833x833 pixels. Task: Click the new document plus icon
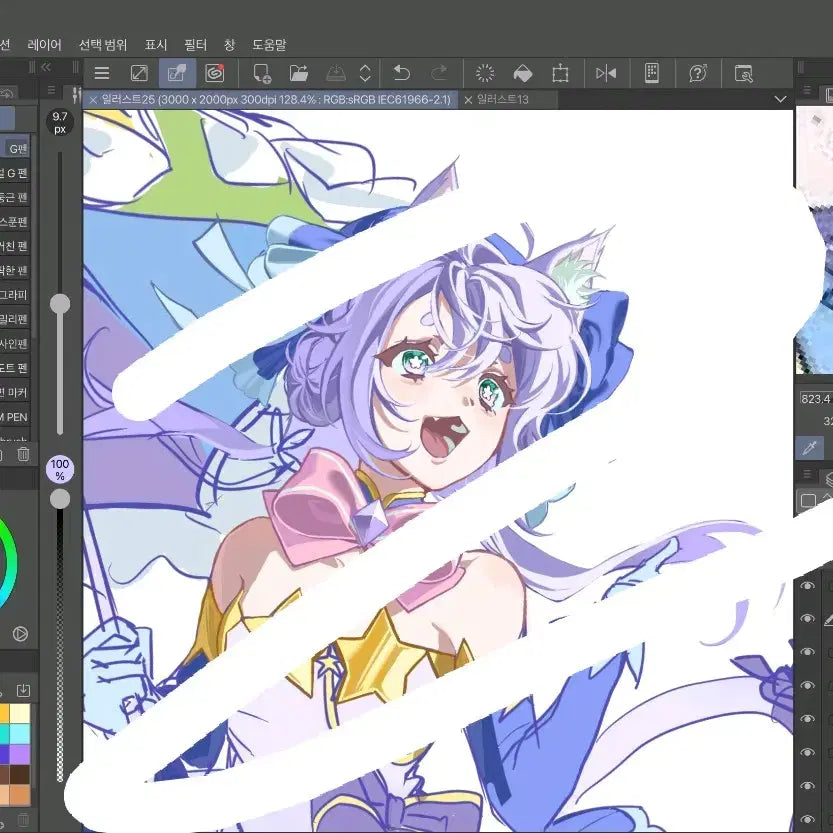click(x=262, y=73)
